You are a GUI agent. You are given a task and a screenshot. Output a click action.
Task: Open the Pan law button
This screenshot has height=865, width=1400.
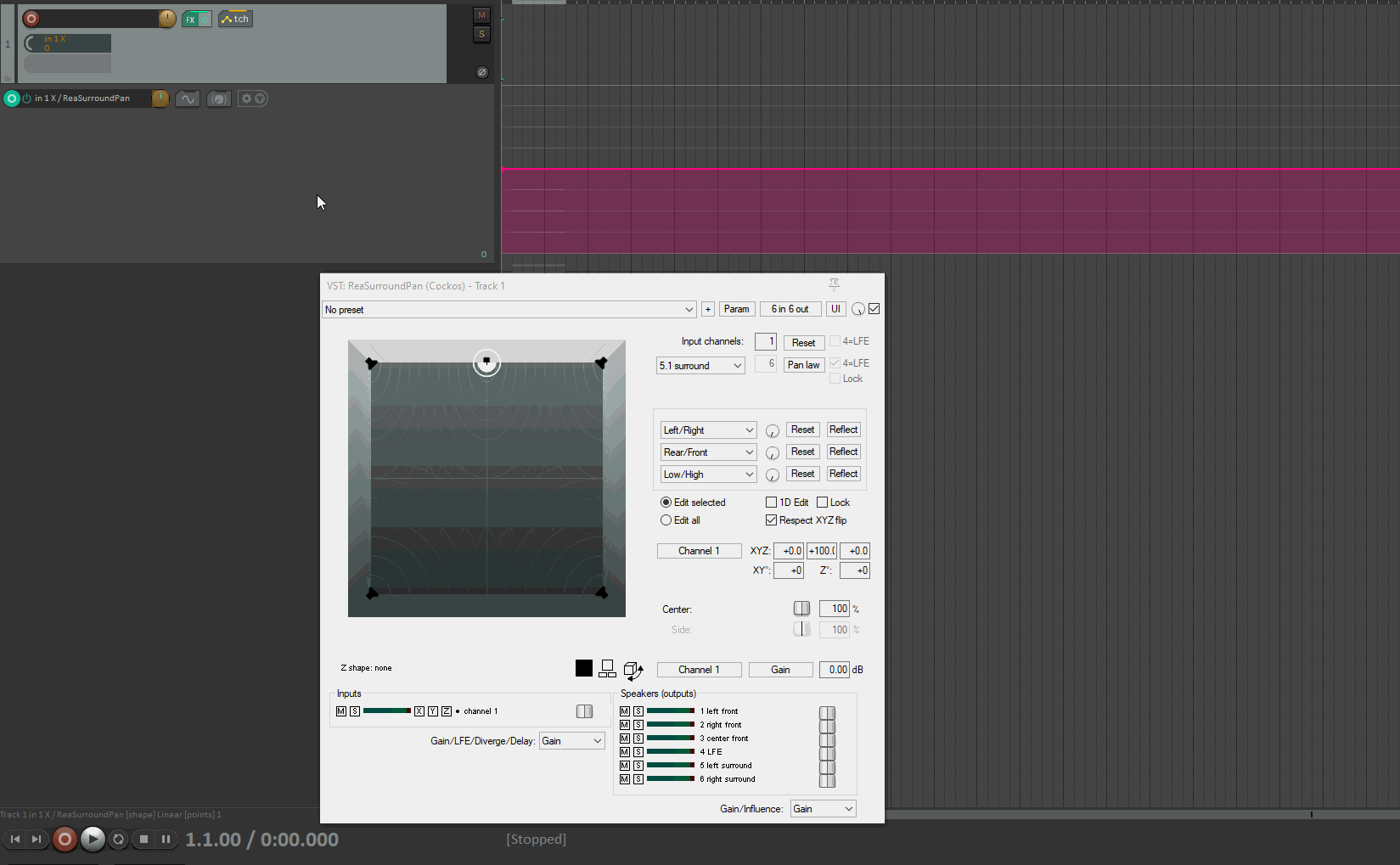[x=803, y=365]
